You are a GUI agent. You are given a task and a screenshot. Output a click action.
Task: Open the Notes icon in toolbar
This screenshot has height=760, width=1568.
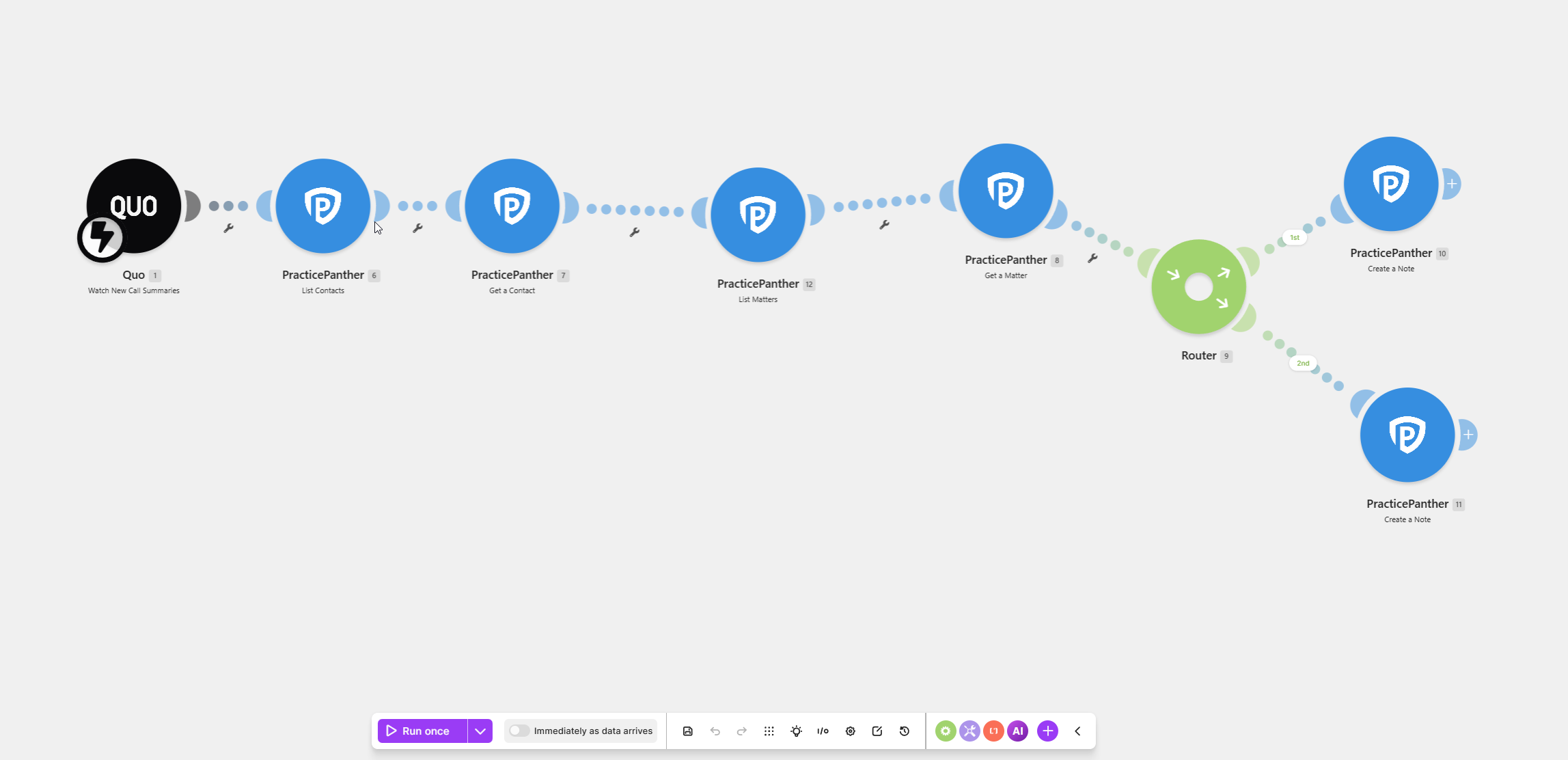877,731
